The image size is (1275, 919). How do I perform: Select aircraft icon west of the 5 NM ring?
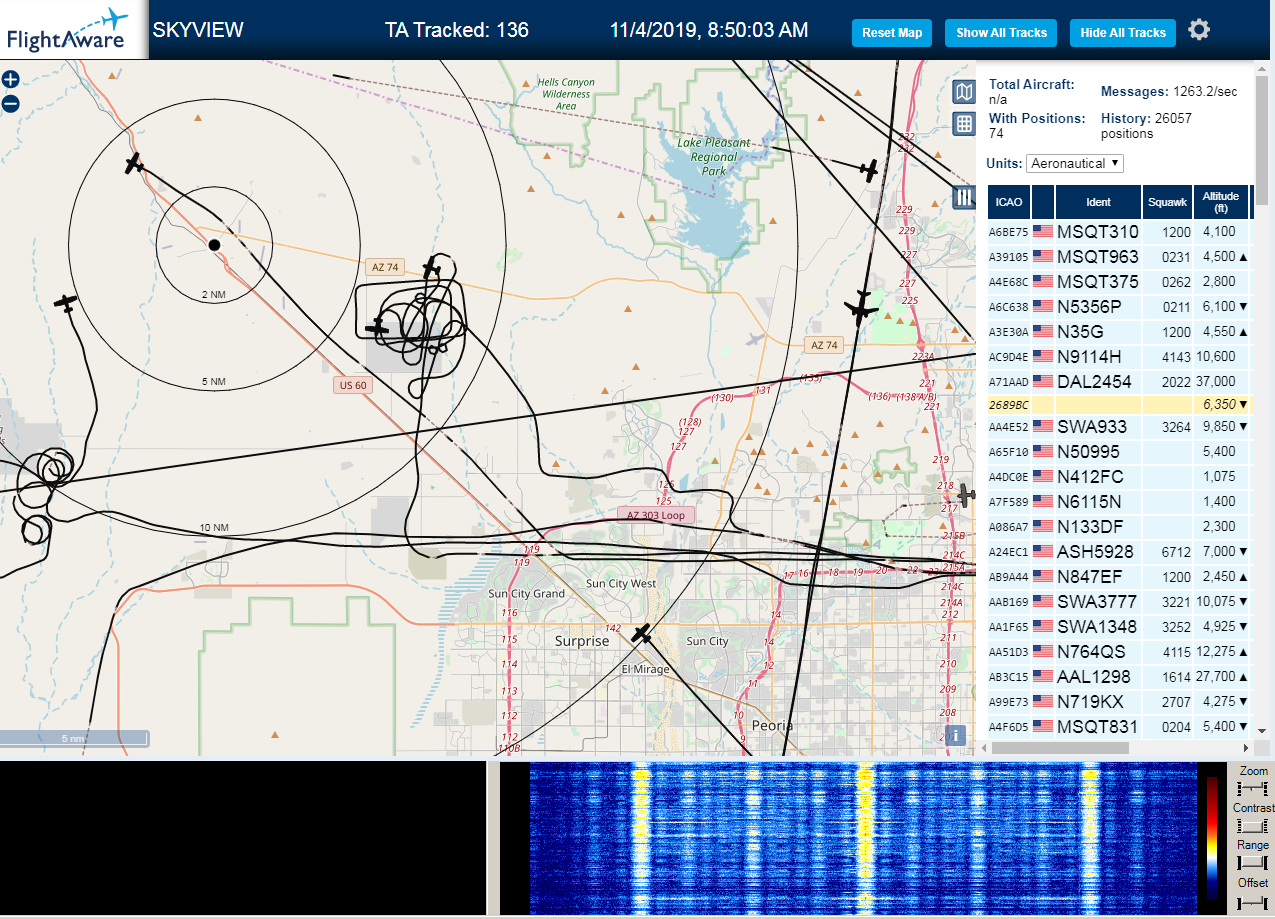click(66, 302)
